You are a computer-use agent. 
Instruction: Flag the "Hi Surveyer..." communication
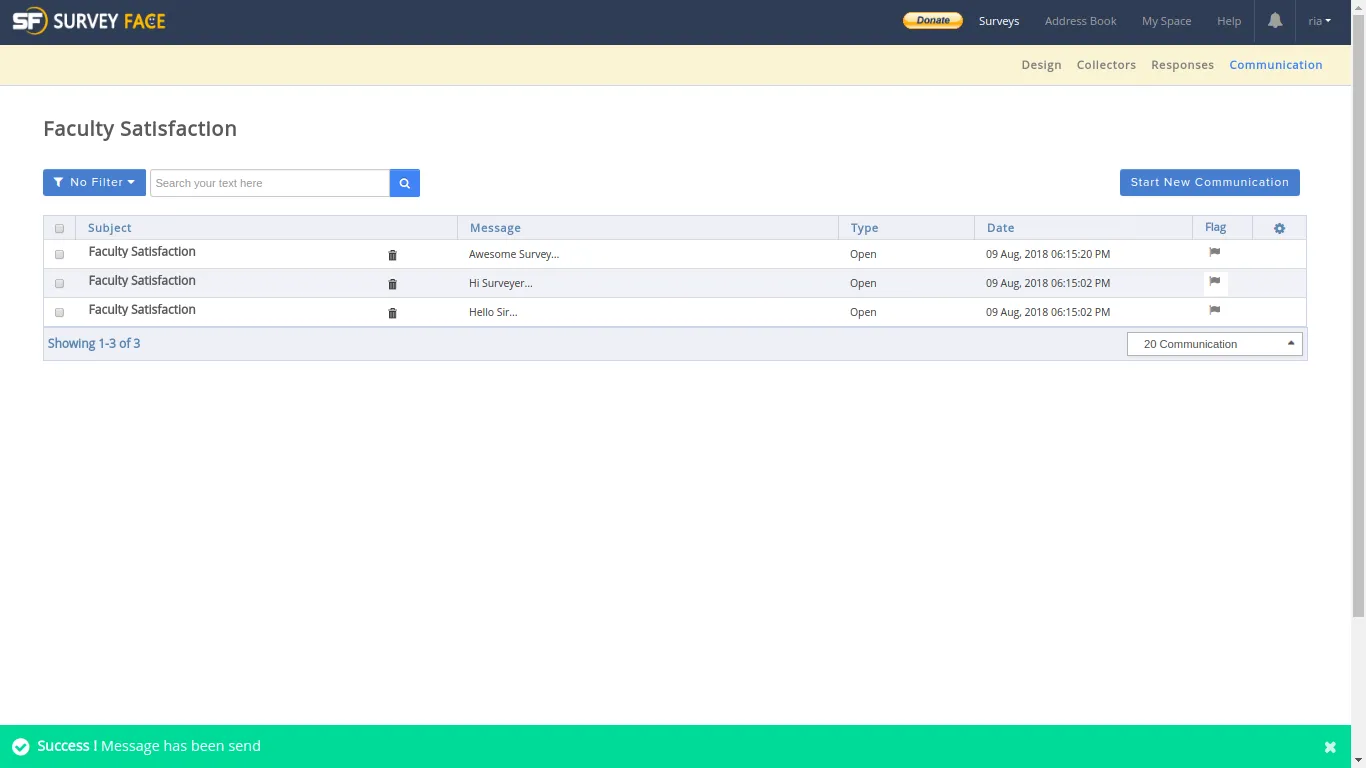click(x=1214, y=282)
